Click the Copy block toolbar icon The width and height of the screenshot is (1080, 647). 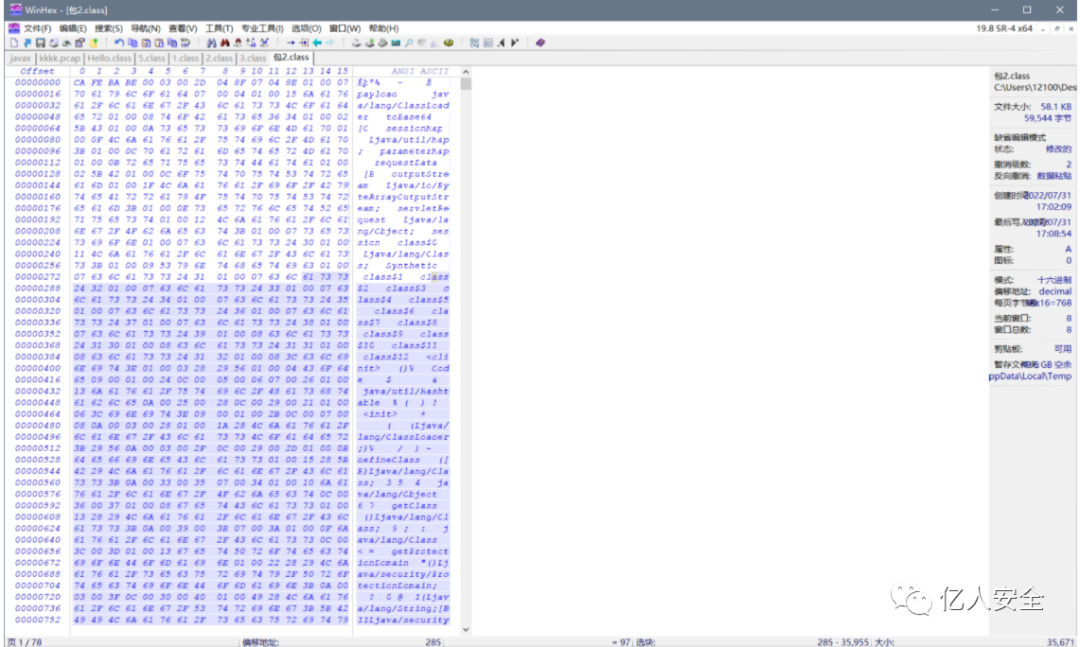coord(132,43)
